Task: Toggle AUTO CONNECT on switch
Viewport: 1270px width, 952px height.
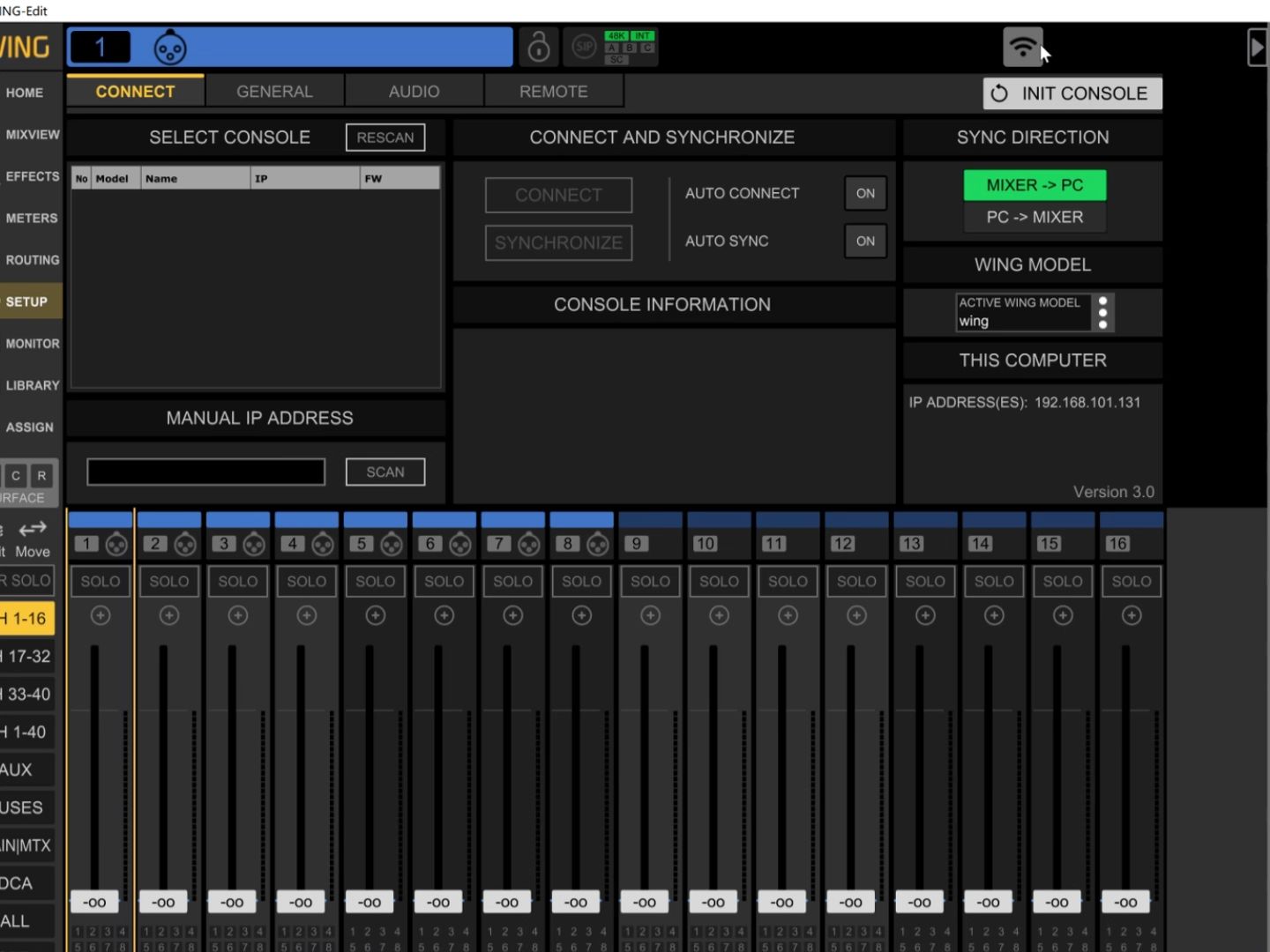Action: [865, 193]
